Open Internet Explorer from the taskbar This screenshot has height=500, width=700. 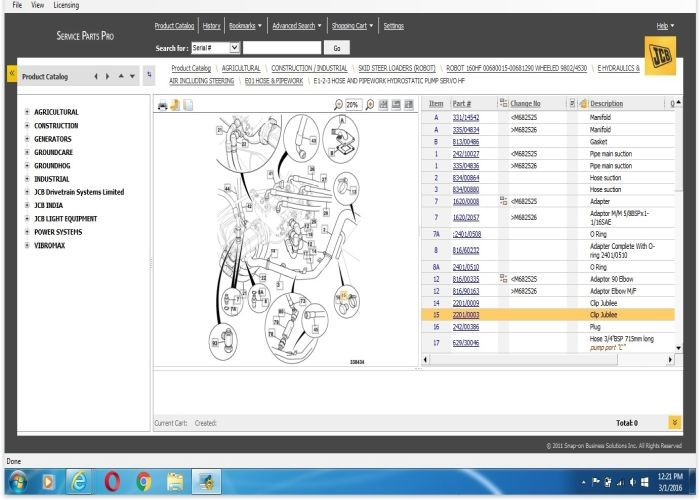tap(79, 482)
